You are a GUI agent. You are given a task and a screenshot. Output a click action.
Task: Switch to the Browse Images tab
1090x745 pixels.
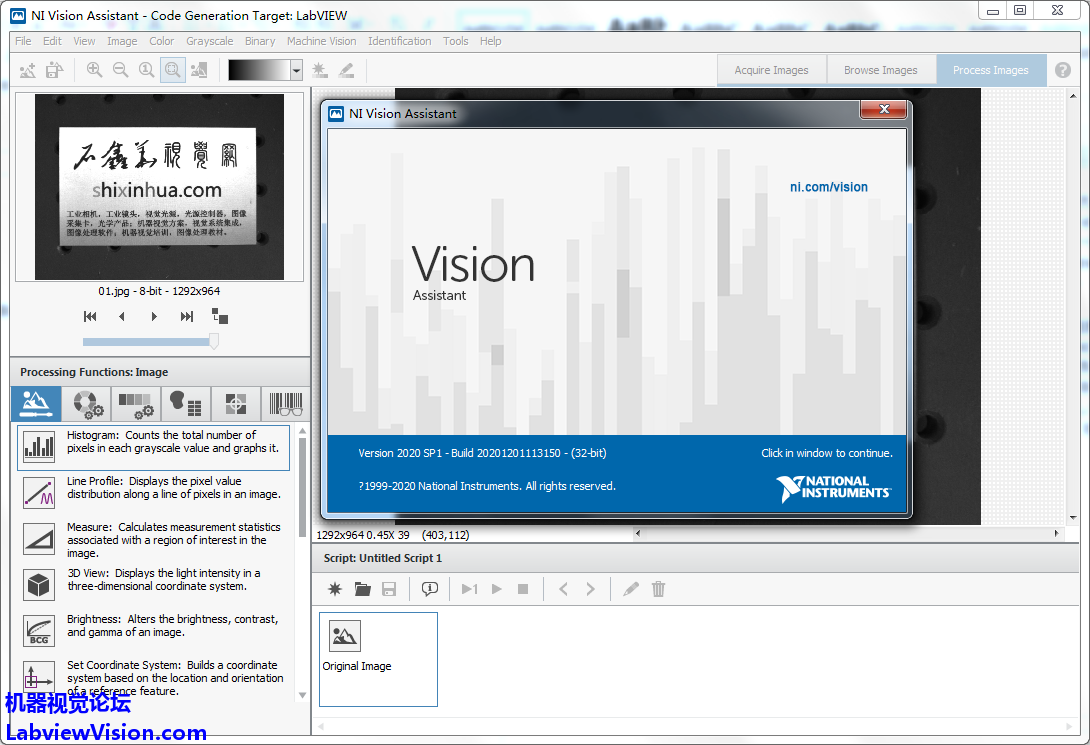click(880, 70)
